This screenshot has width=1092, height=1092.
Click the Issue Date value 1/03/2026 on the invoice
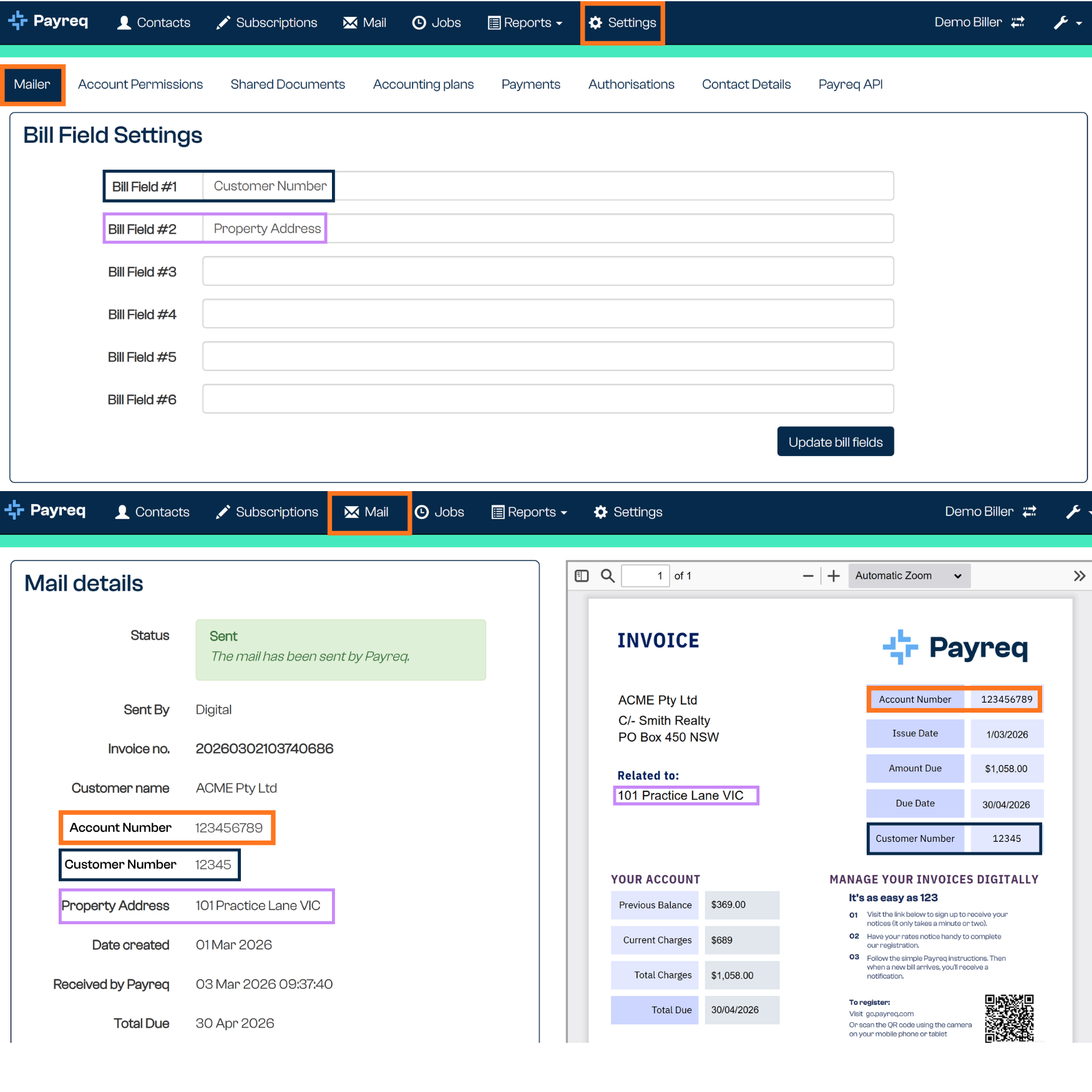1007,734
